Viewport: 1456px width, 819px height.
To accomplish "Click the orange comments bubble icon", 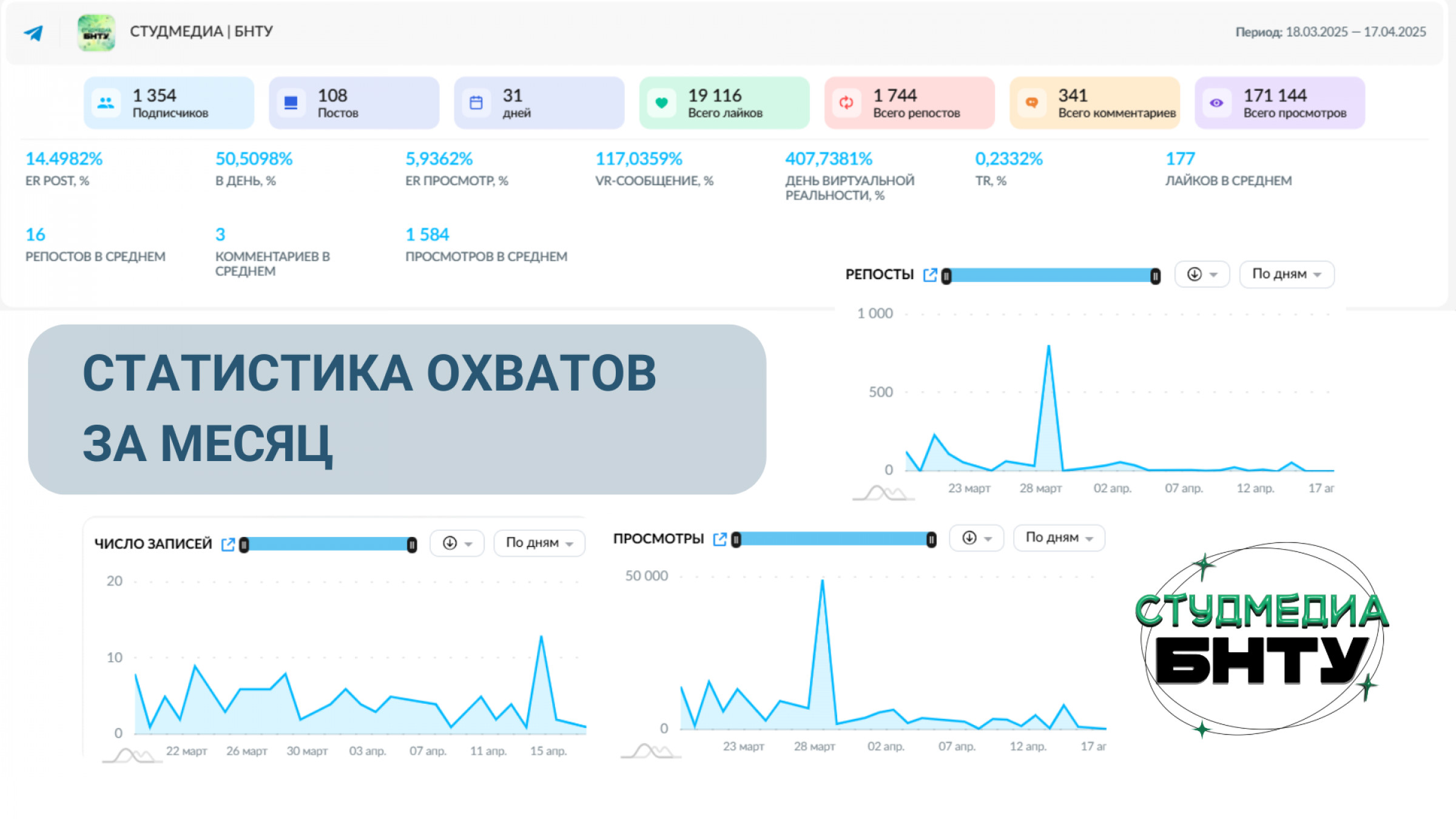I will point(1031,103).
